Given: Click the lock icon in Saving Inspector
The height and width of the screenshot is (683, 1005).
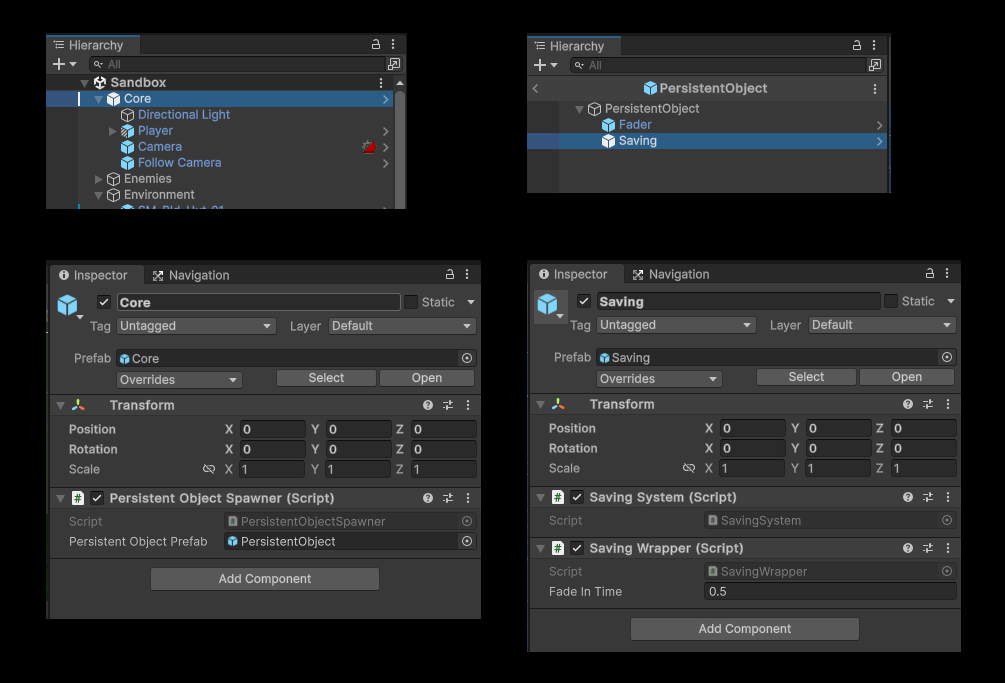Looking at the screenshot, I should (929, 274).
